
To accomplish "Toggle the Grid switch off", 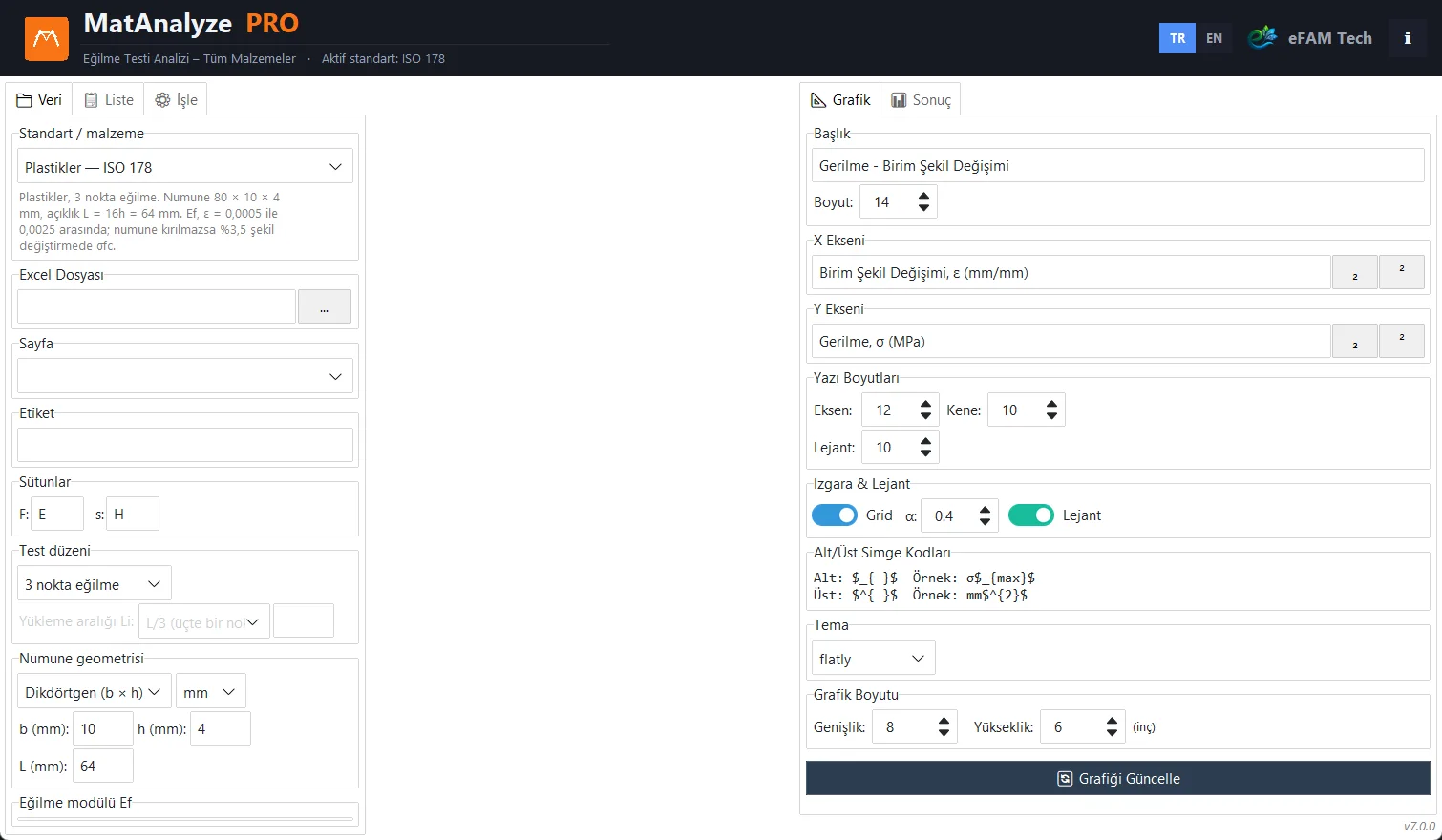I will [x=835, y=515].
